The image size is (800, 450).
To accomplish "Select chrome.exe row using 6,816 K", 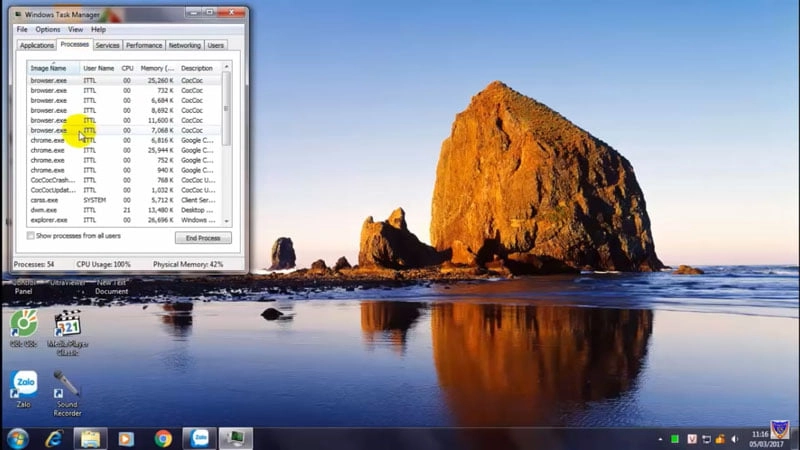I will point(124,140).
